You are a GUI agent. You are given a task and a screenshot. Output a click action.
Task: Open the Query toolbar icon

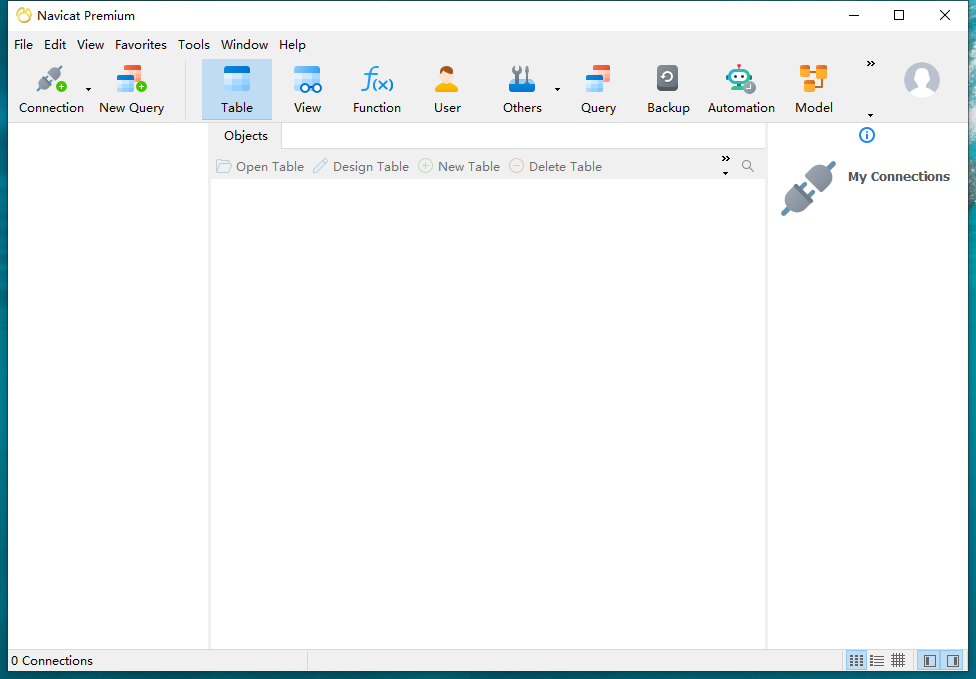pos(598,89)
